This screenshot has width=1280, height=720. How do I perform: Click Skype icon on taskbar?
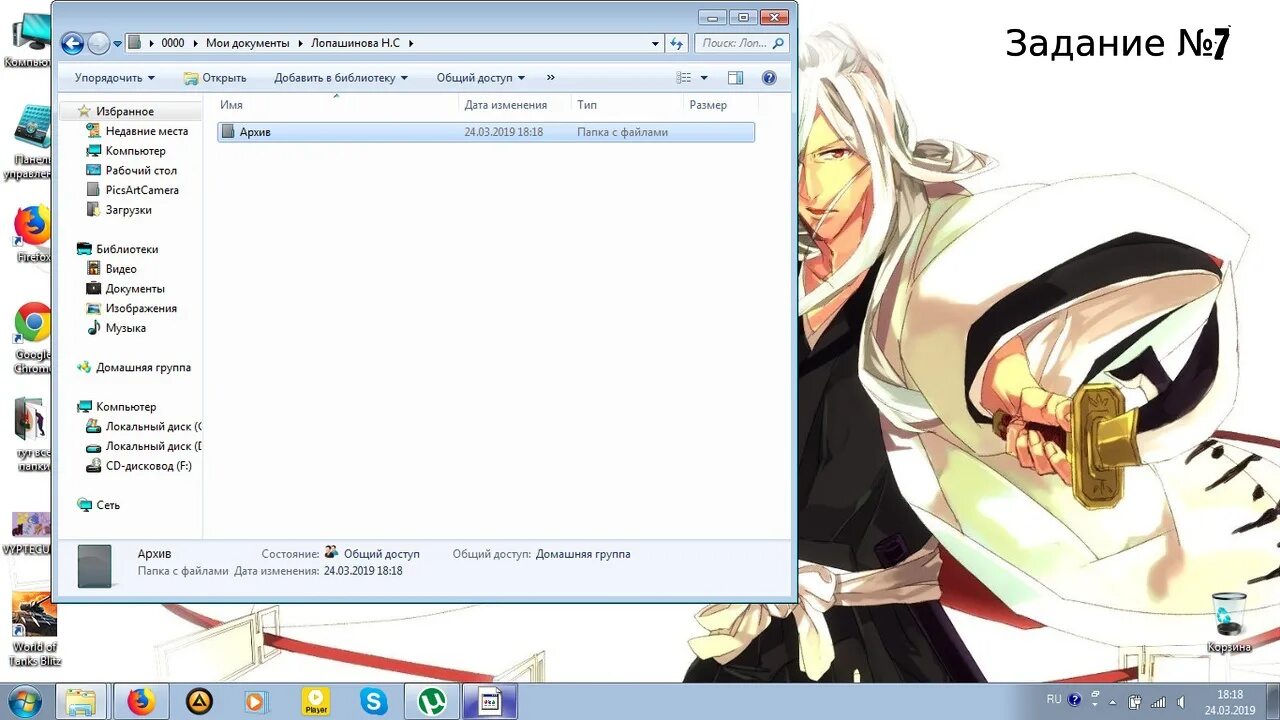pos(374,702)
